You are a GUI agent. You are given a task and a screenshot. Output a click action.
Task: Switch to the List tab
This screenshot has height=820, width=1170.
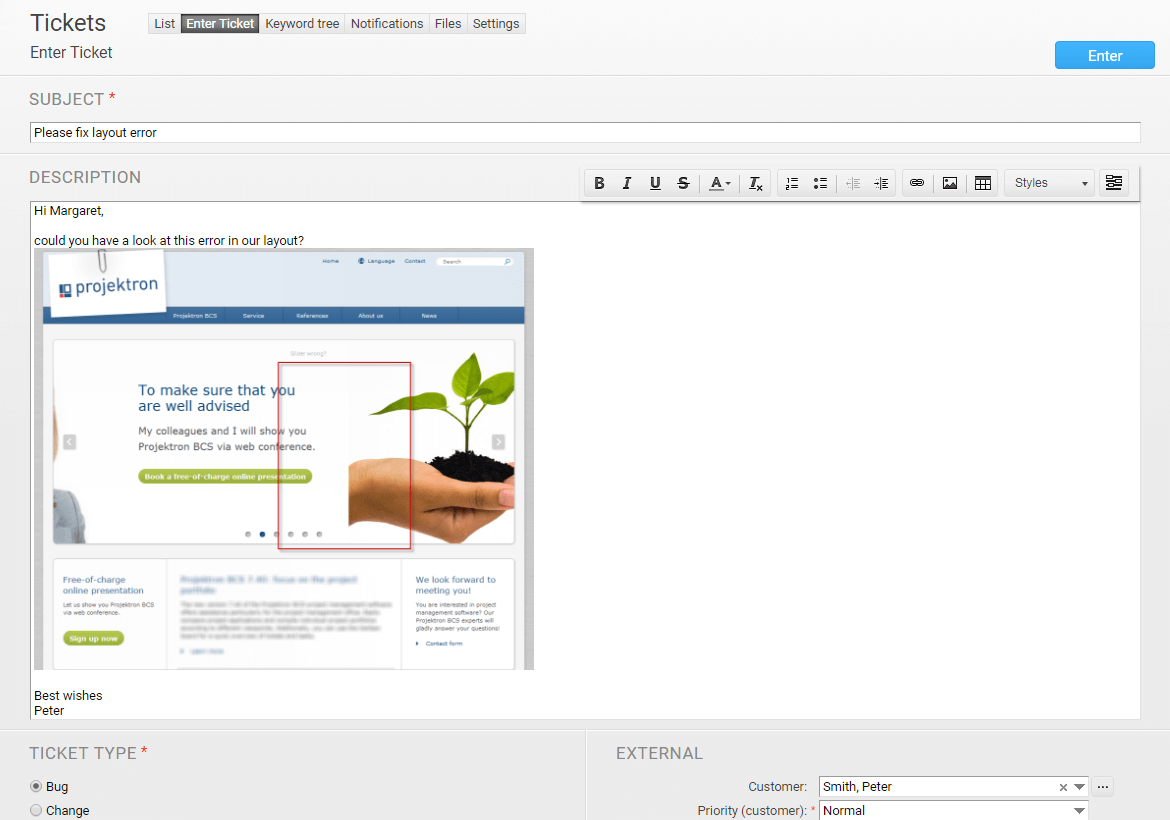click(x=164, y=24)
